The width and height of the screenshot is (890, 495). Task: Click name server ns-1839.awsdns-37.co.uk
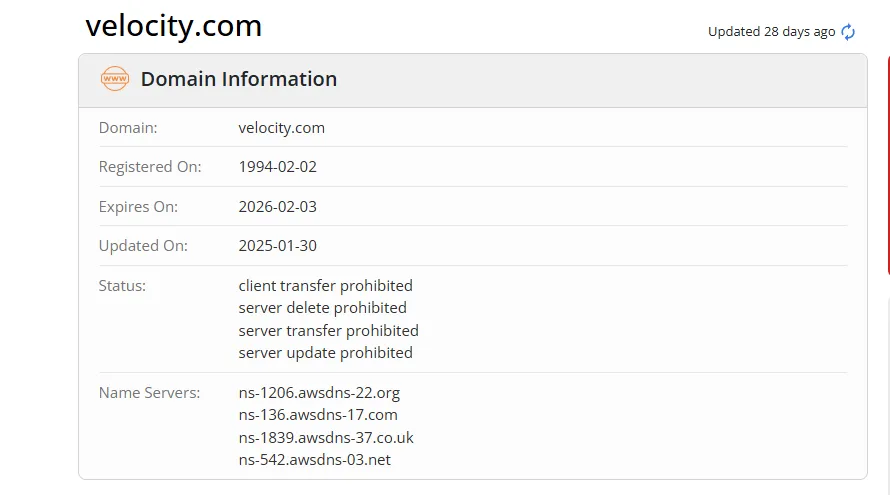coord(326,438)
